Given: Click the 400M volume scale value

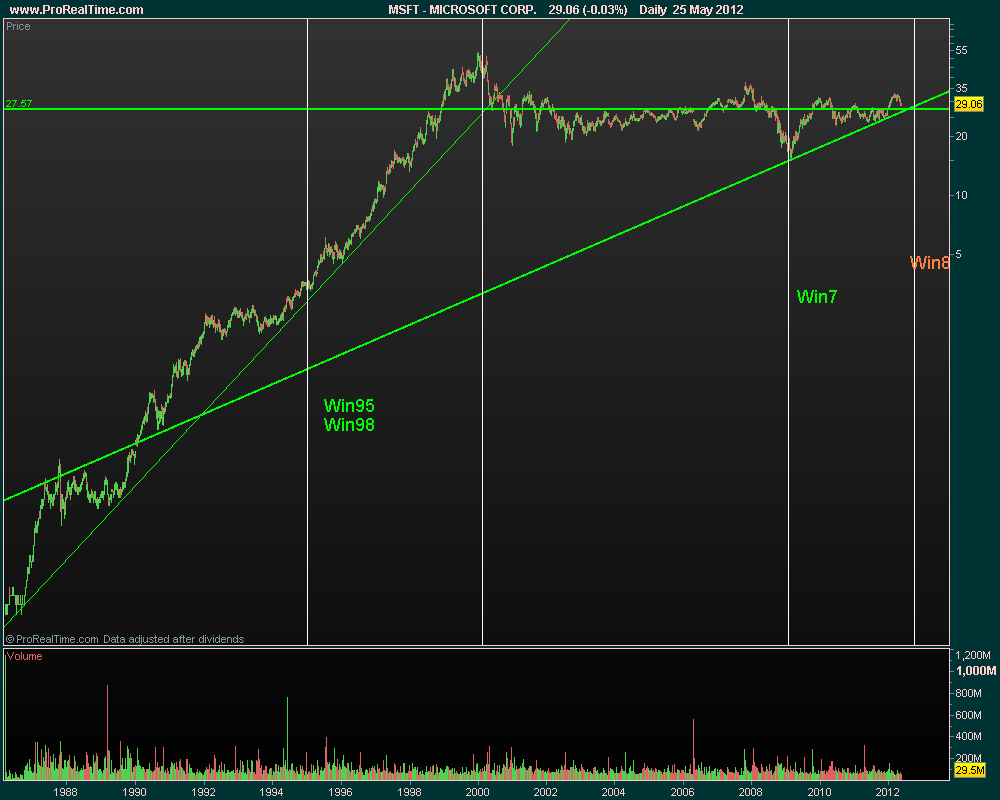Looking at the screenshot, I should point(969,736).
